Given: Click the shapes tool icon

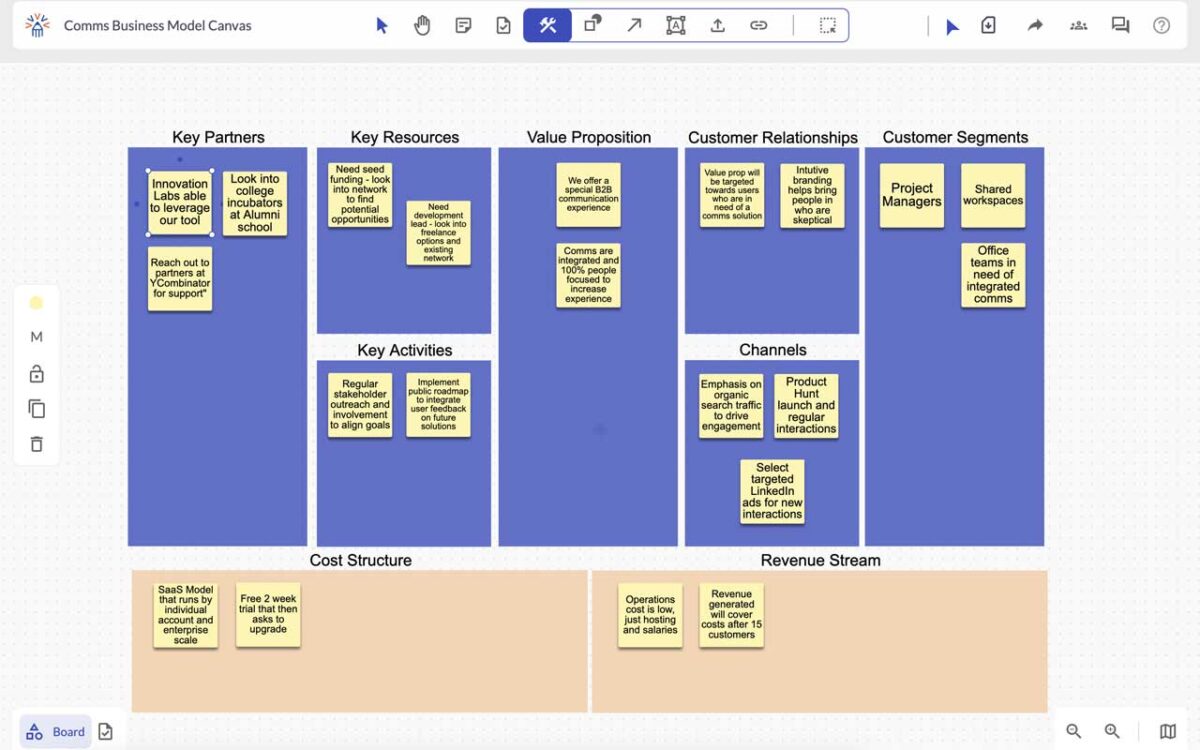Looking at the screenshot, I should 593,25.
